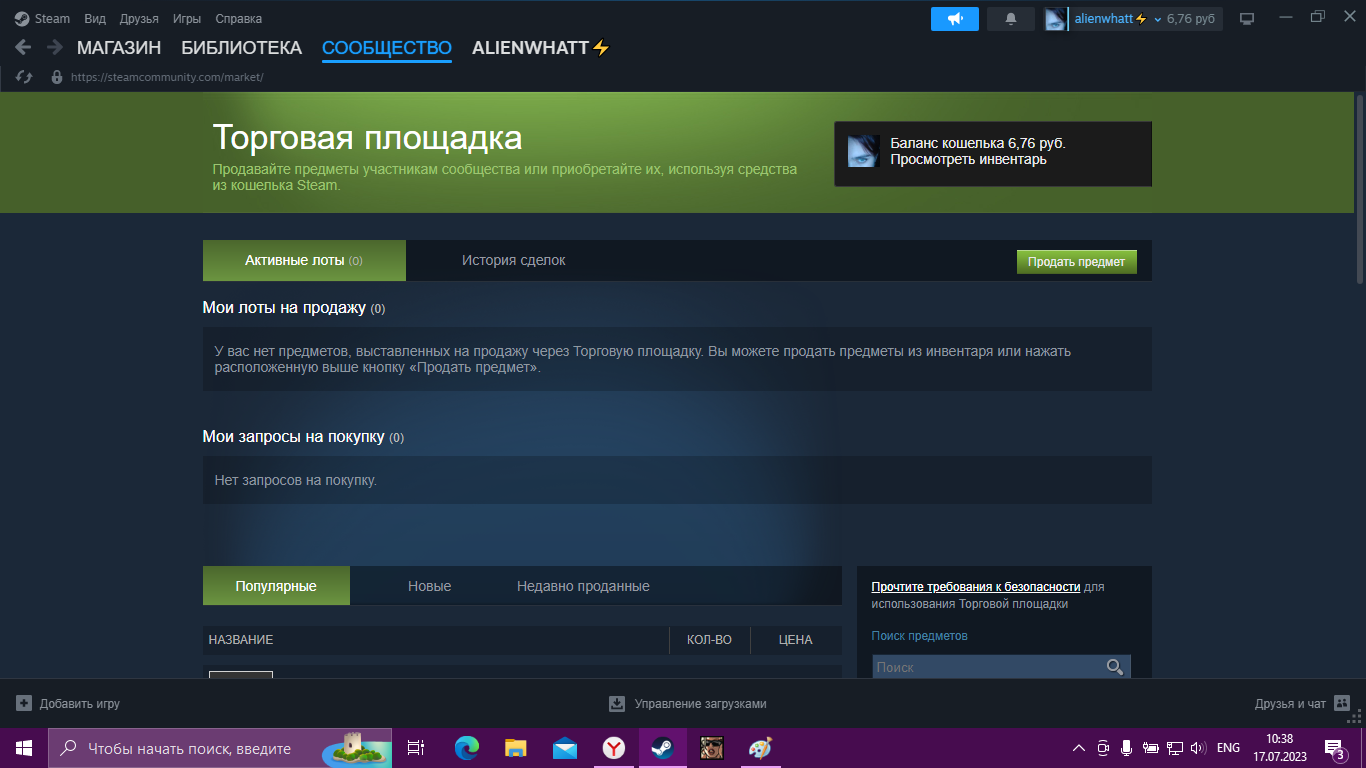This screenshot has width=1366, height=768.
Task: Open the Paint palette icon on the taskbar
Action: (x=761, y=748)
